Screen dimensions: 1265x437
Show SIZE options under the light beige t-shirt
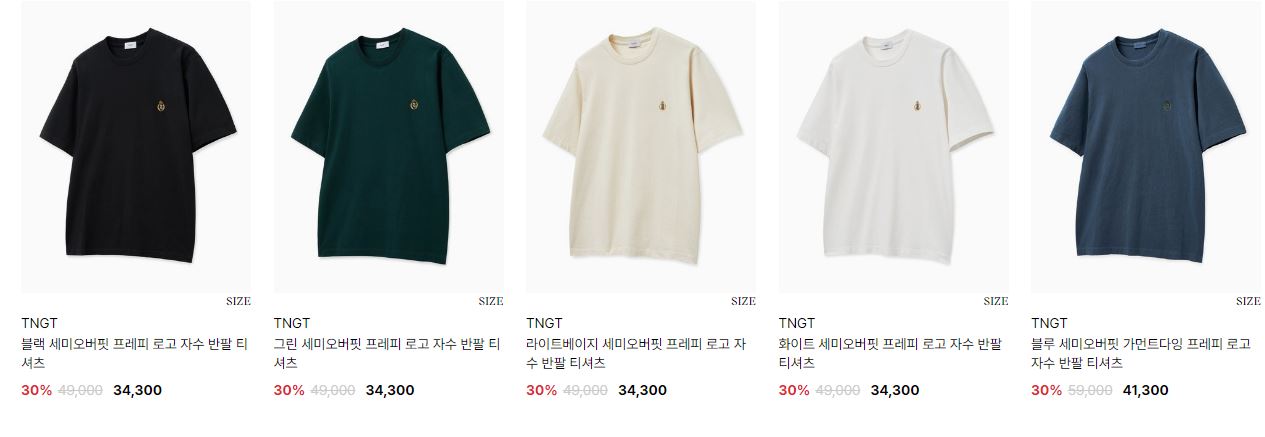click(743, 301)
